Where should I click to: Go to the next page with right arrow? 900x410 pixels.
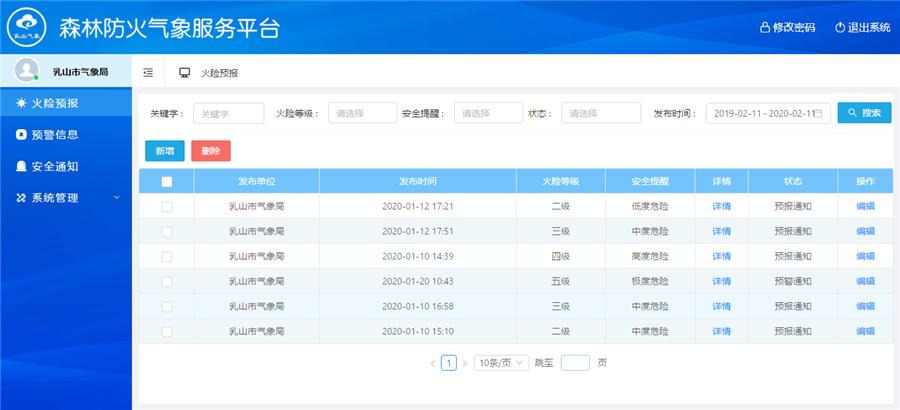(464, 363)
